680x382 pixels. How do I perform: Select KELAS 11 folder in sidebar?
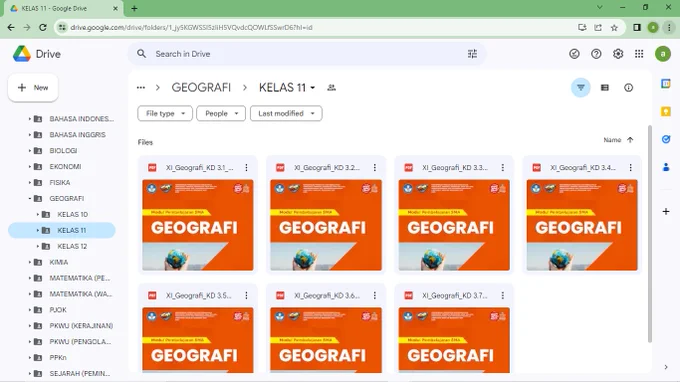point(62,230)
